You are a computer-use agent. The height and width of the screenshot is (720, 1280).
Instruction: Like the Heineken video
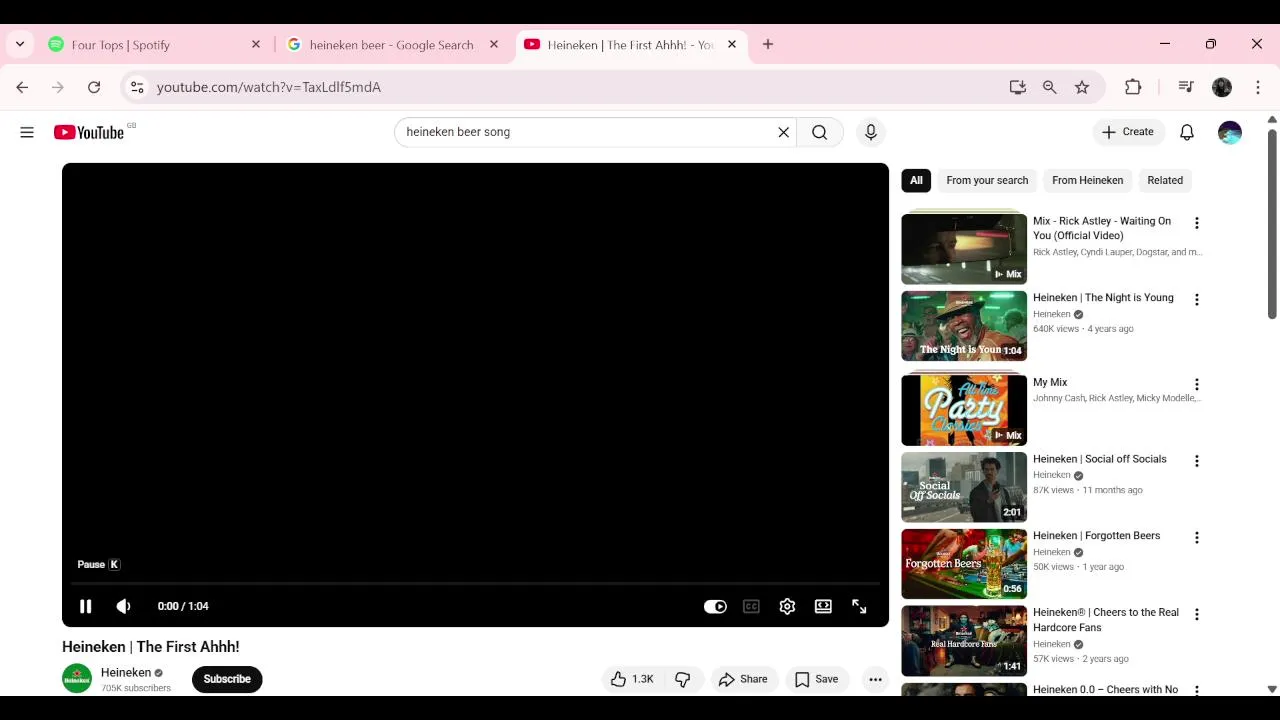pyautogui.click(x=632, y=679)
